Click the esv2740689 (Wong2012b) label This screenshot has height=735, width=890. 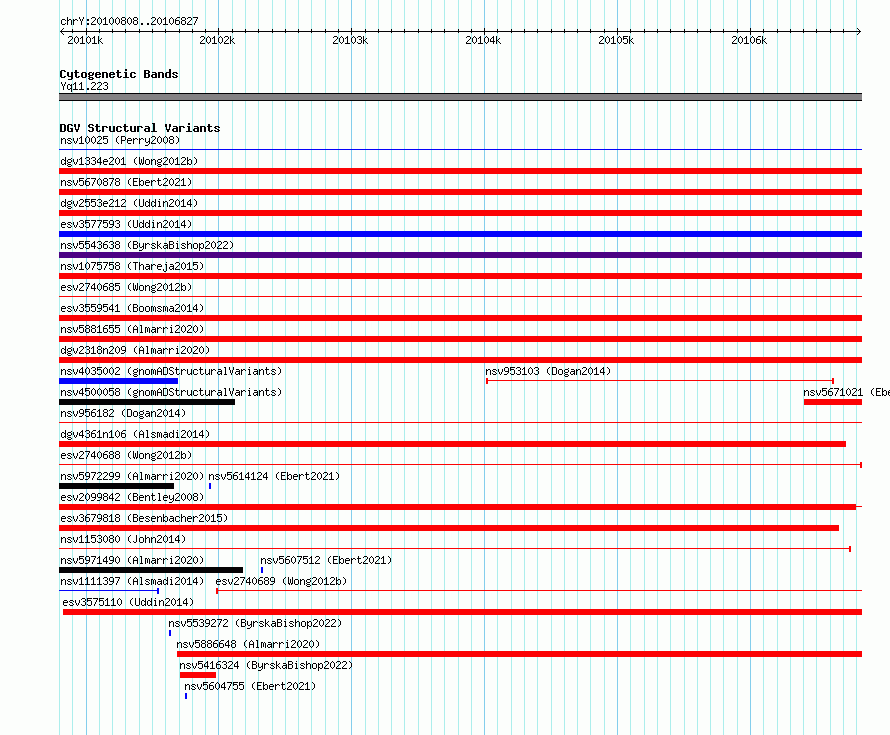point(281,581)
